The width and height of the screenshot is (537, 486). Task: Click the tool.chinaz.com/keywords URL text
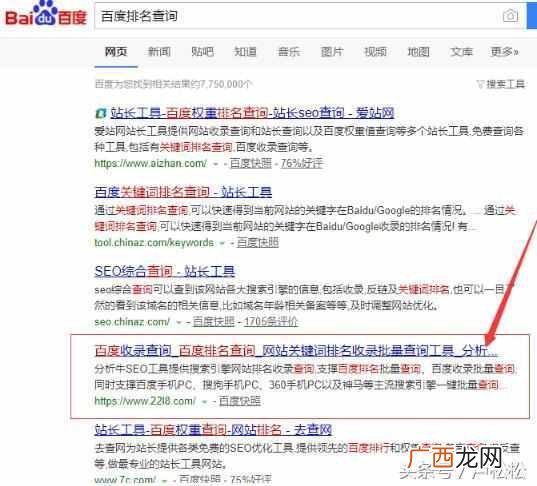[154, 242]
